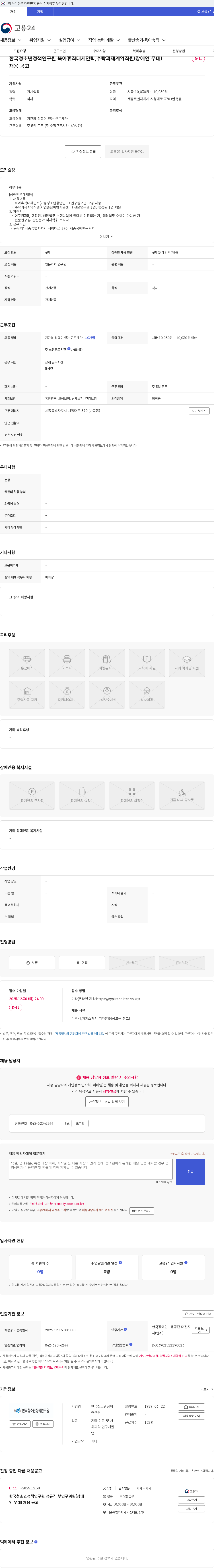Add posting to favorites with 관심정보 등록
This screenshot has height=1568, width=214.
(83, 152)
